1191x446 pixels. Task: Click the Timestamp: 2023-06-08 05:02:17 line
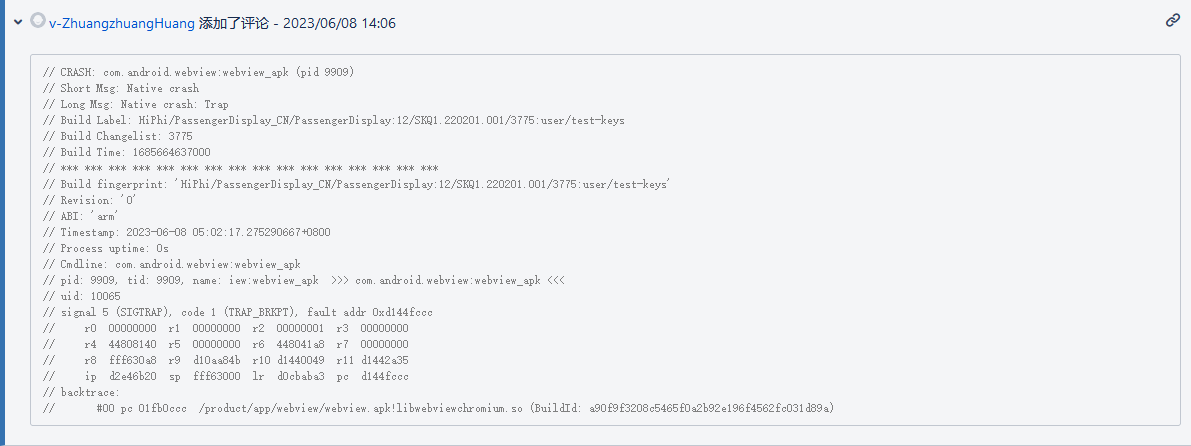pos(187,232)
